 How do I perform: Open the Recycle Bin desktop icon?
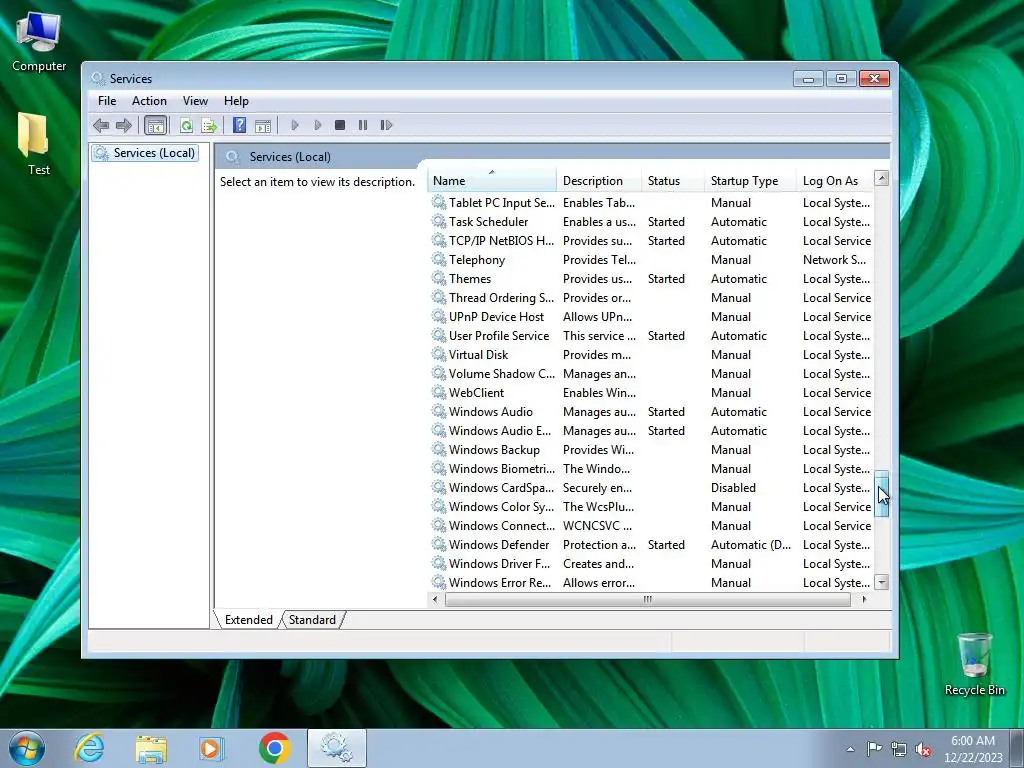click(974, 664)
